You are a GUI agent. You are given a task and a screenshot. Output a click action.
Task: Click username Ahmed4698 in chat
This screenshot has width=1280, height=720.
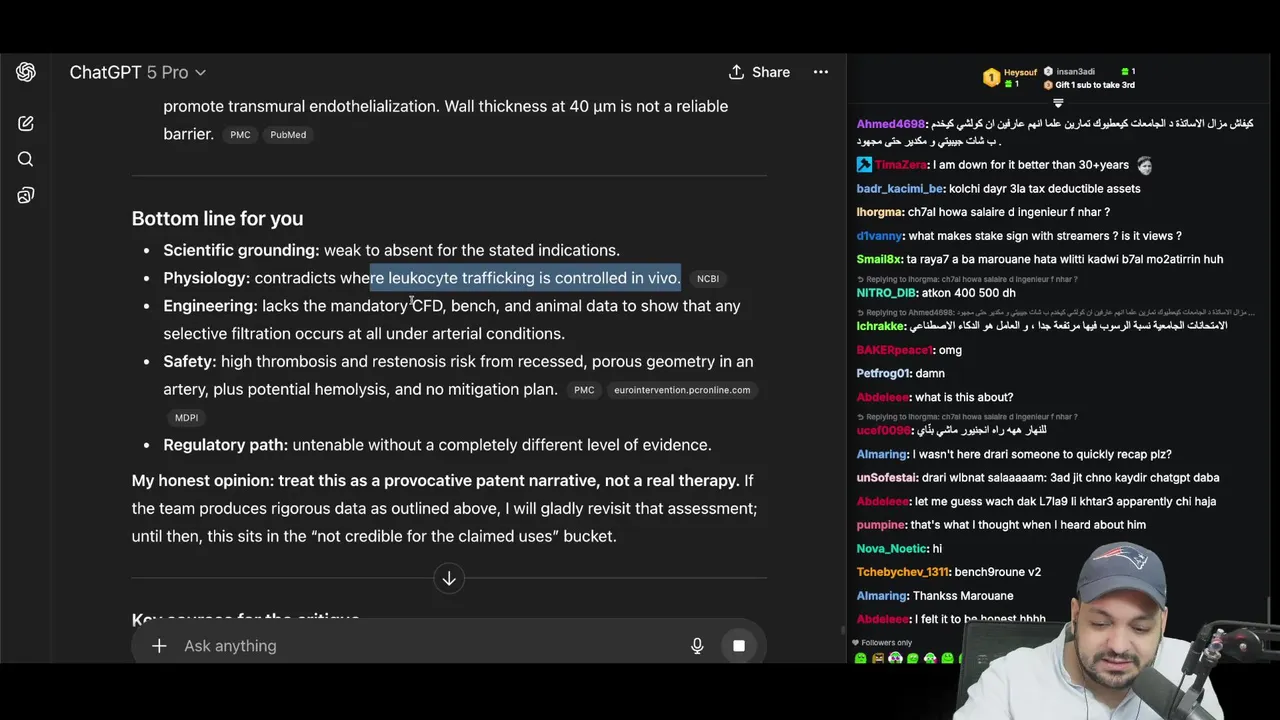coord(891,124)
